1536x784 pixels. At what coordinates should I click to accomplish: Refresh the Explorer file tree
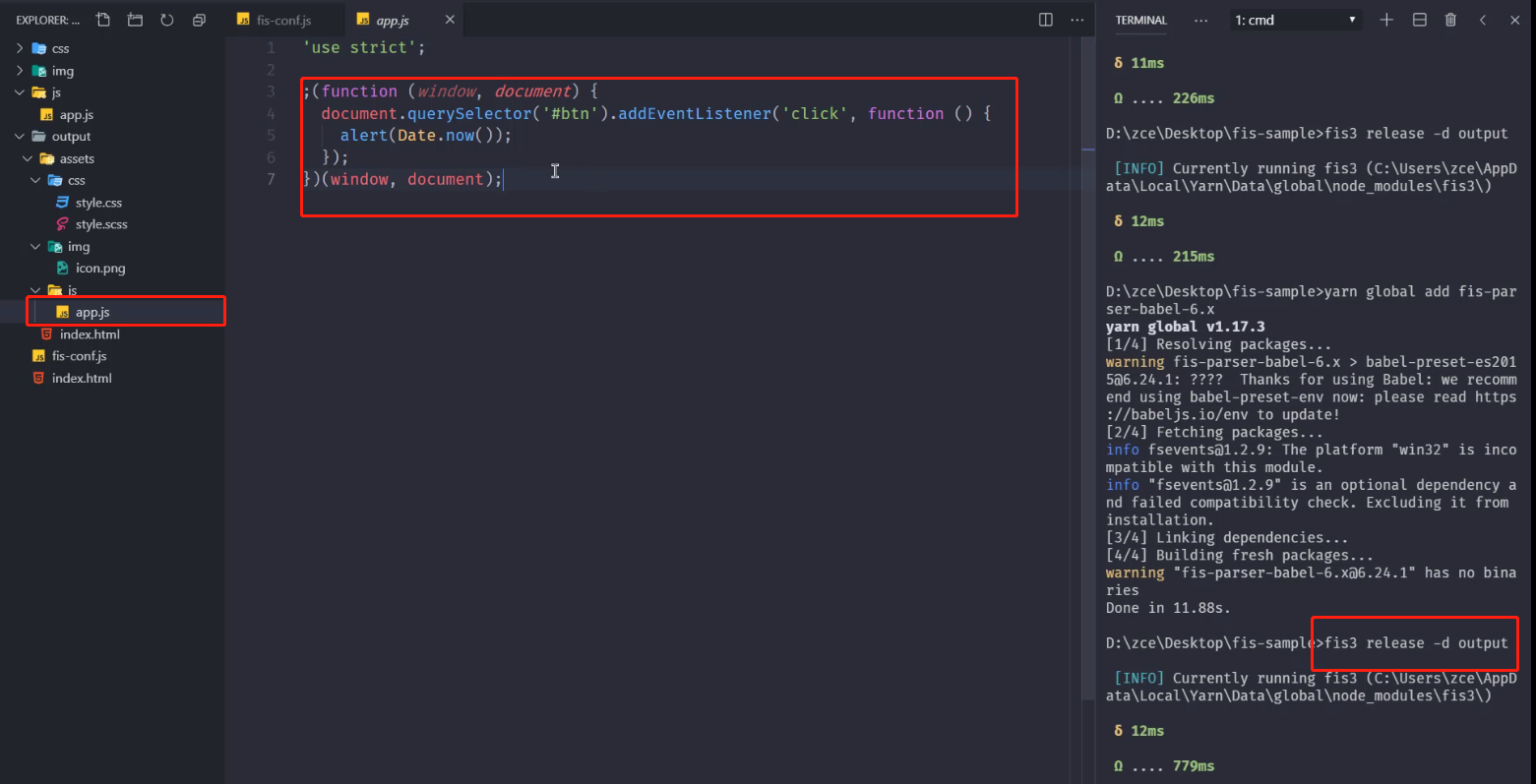click(167, 20)
